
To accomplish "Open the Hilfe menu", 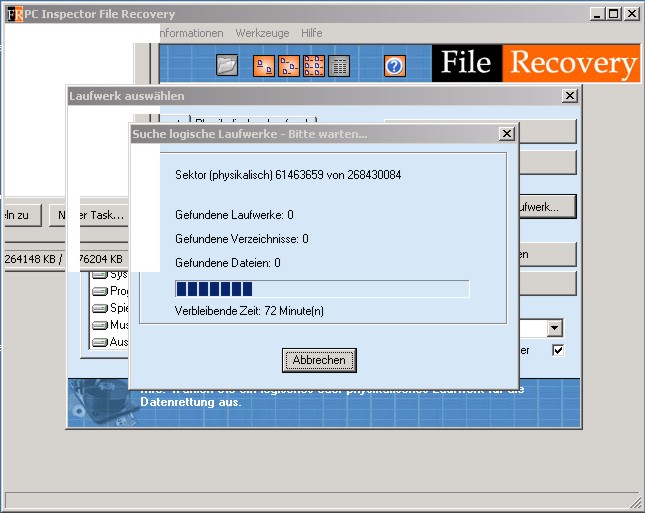I will click(x=311, y=33).
